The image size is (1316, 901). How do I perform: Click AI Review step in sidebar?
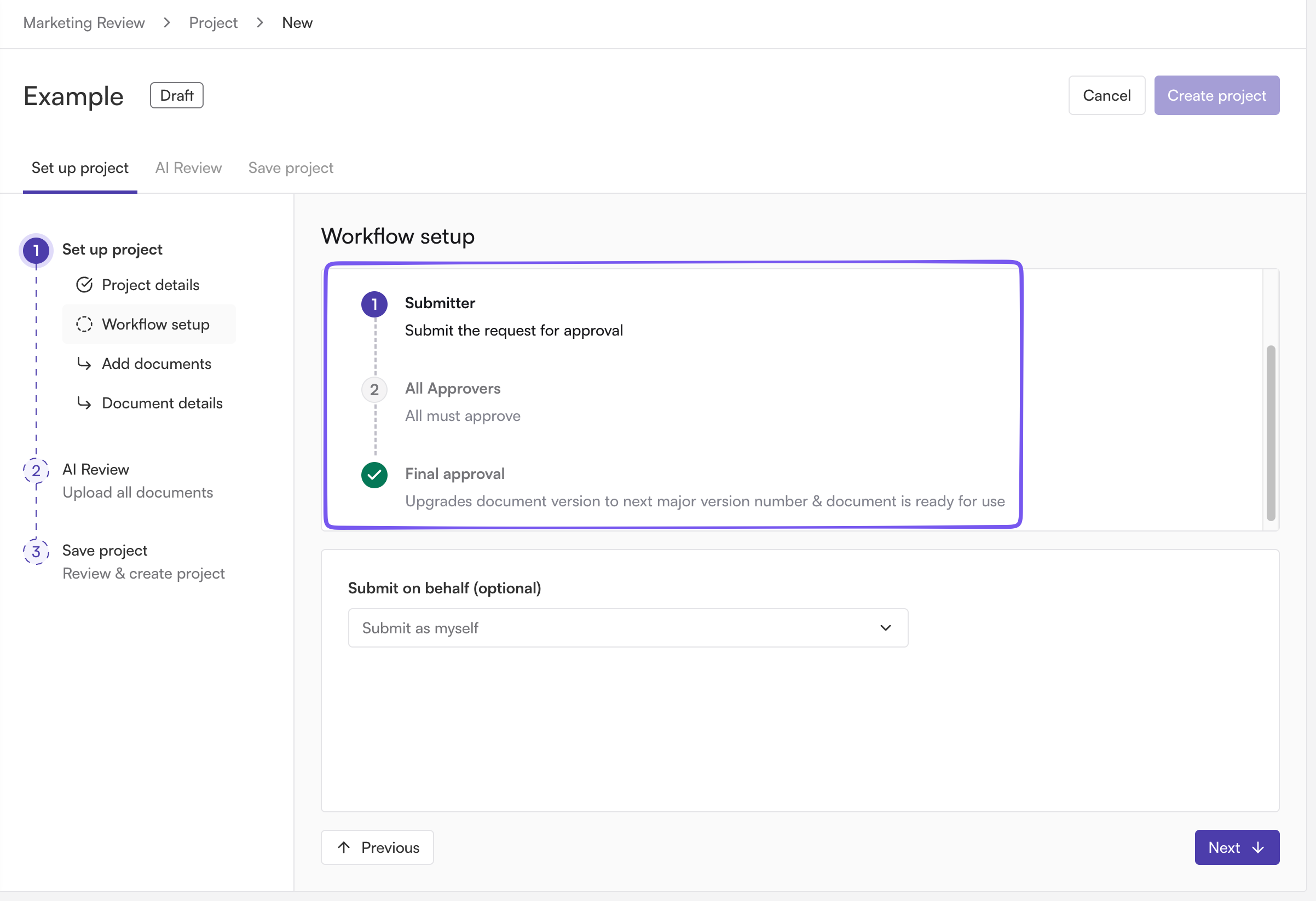(x=96, y=469)
